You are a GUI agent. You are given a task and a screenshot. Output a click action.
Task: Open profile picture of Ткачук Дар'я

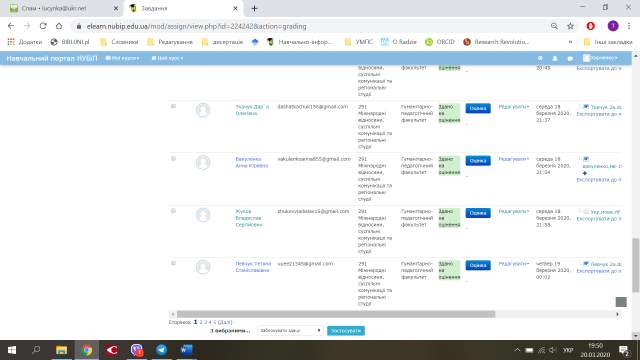[203, 110]
